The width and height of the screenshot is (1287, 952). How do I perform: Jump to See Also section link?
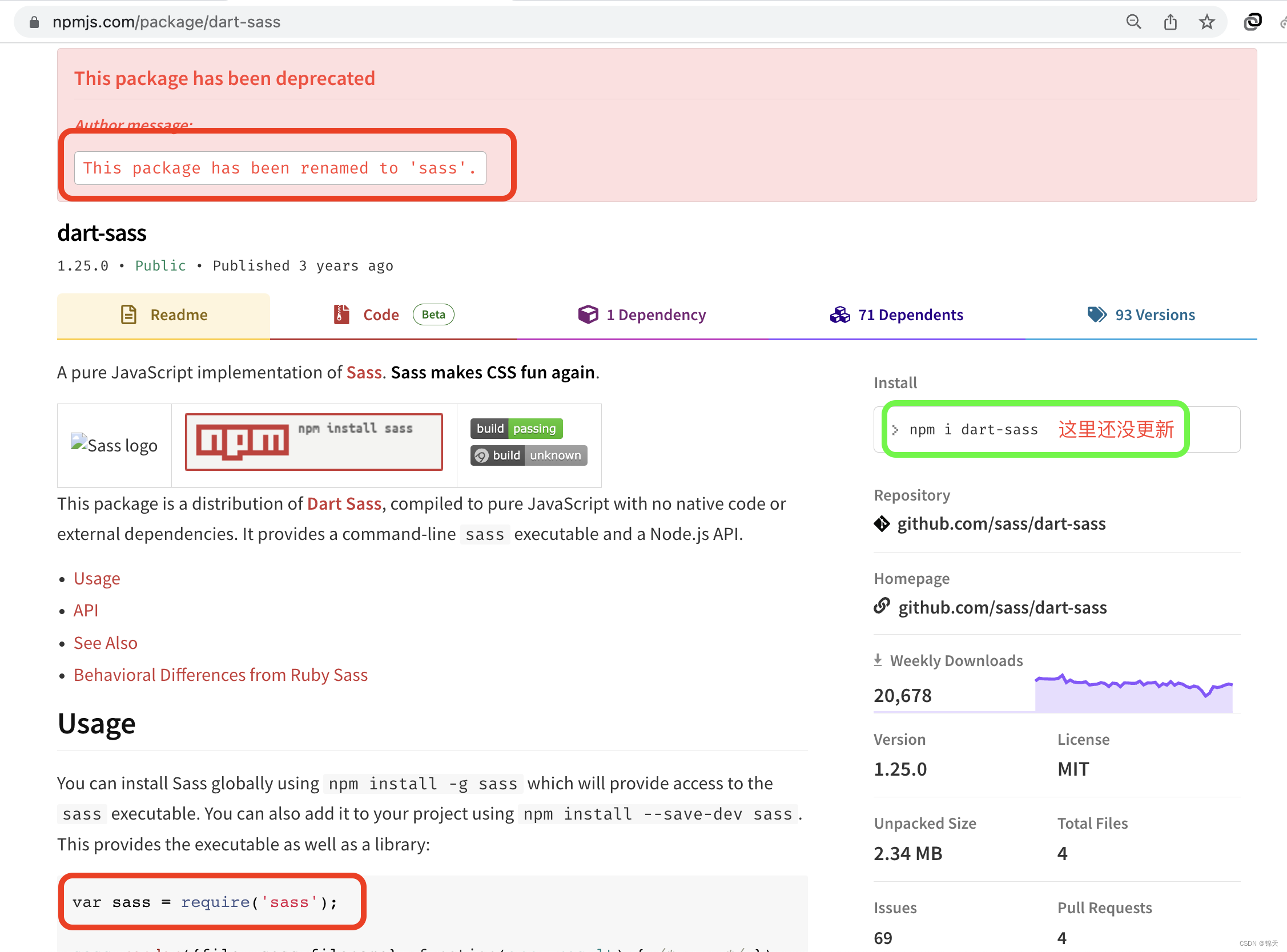(106, 643)
